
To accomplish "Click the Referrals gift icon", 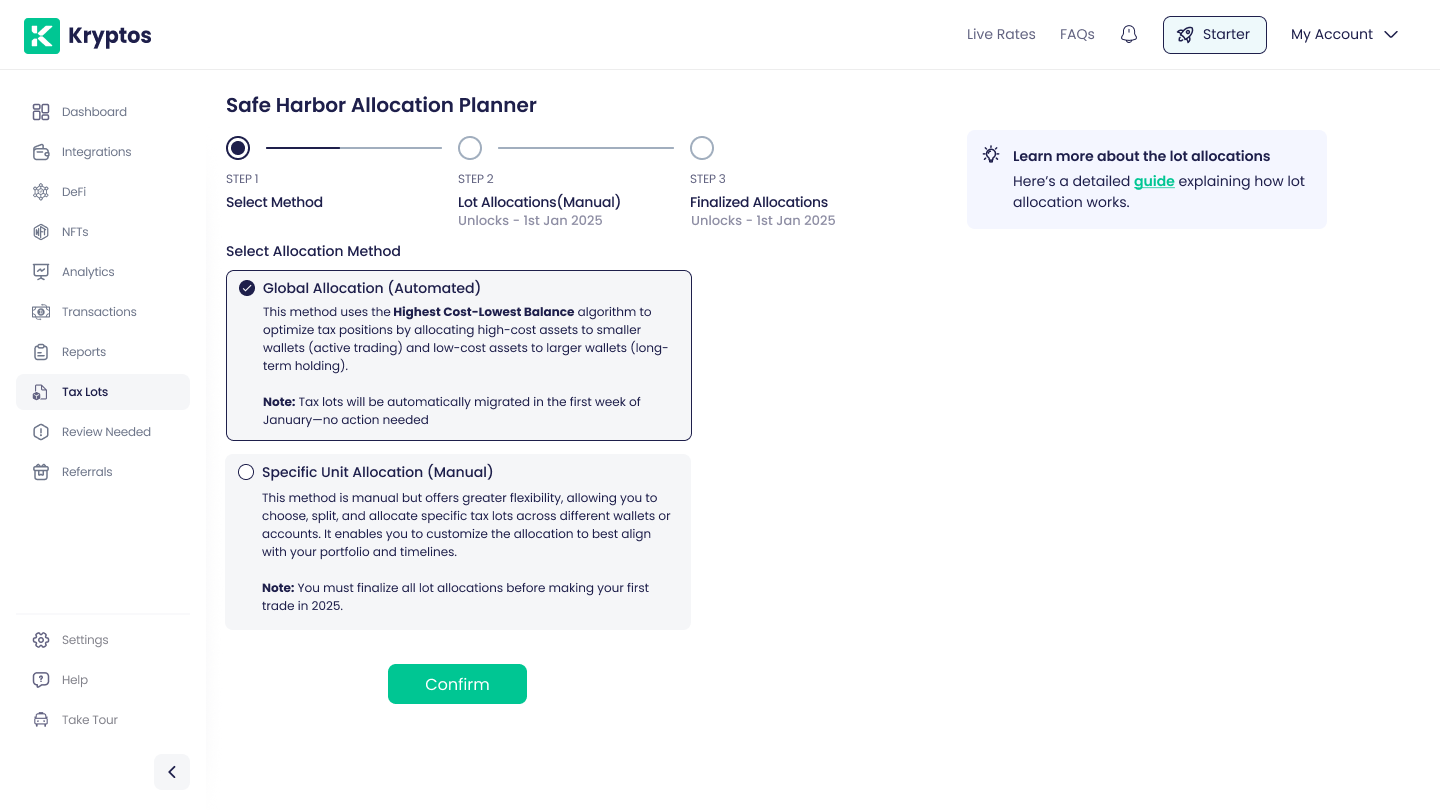I will coord(41,472).
